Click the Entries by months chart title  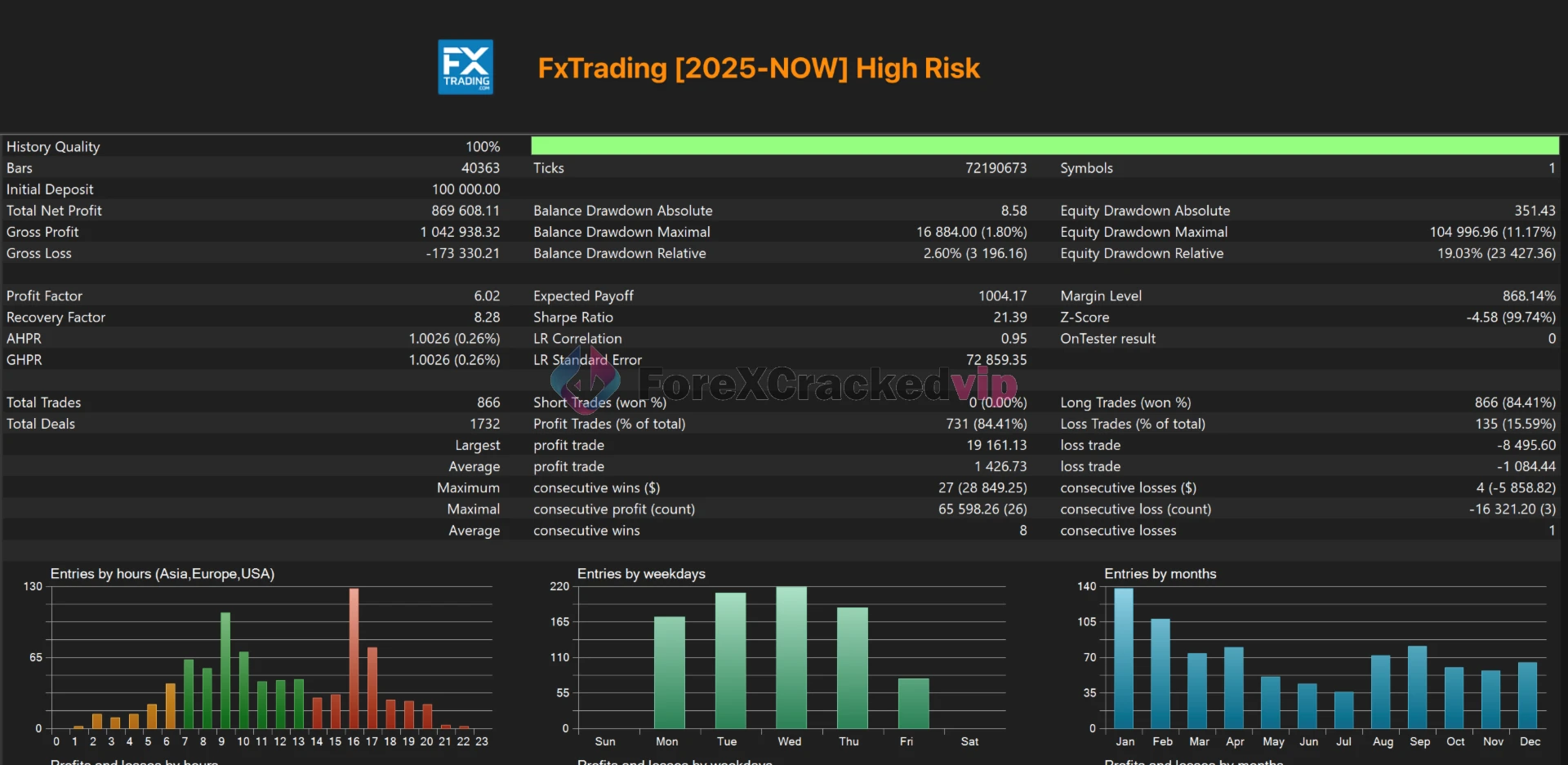(x=1160, y=574)
